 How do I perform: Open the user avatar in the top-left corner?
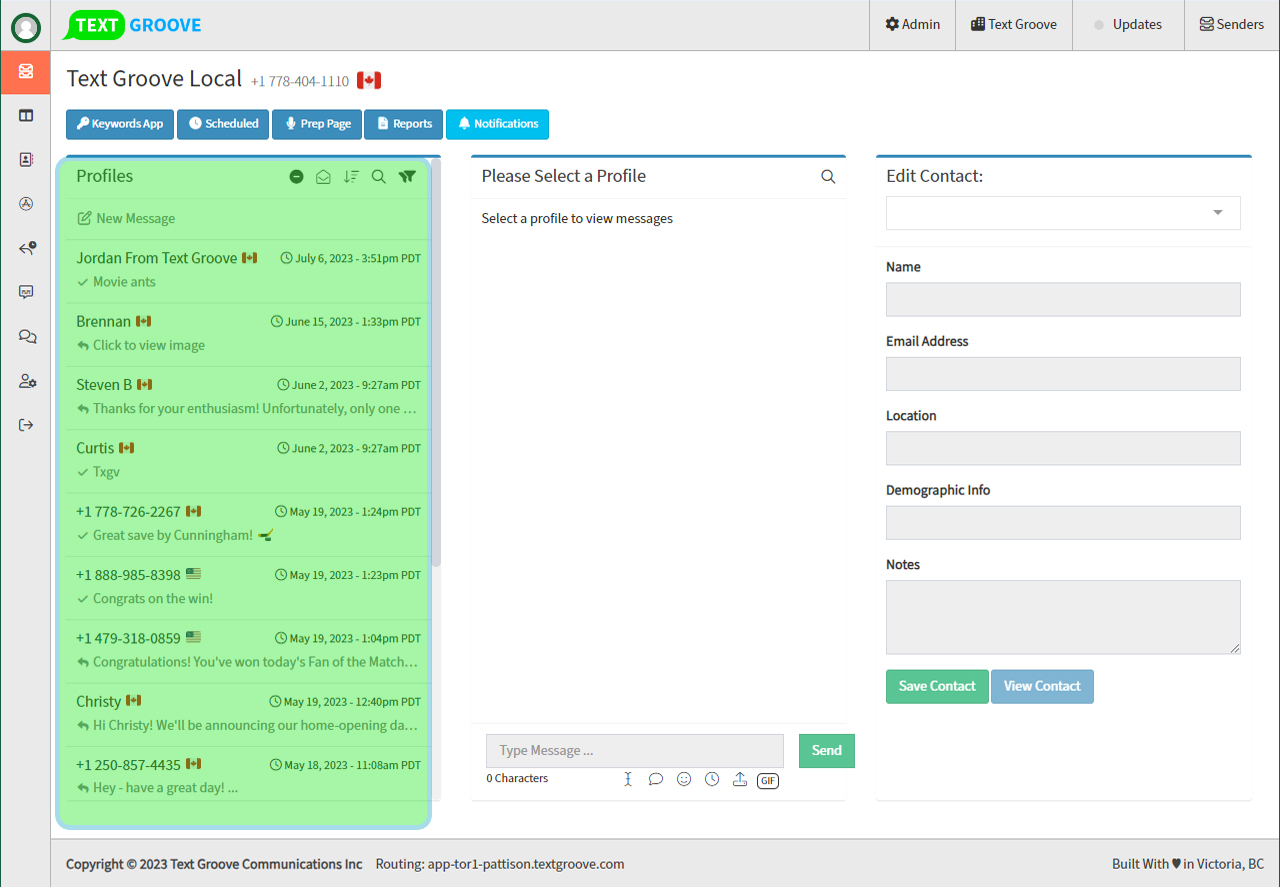26,27
